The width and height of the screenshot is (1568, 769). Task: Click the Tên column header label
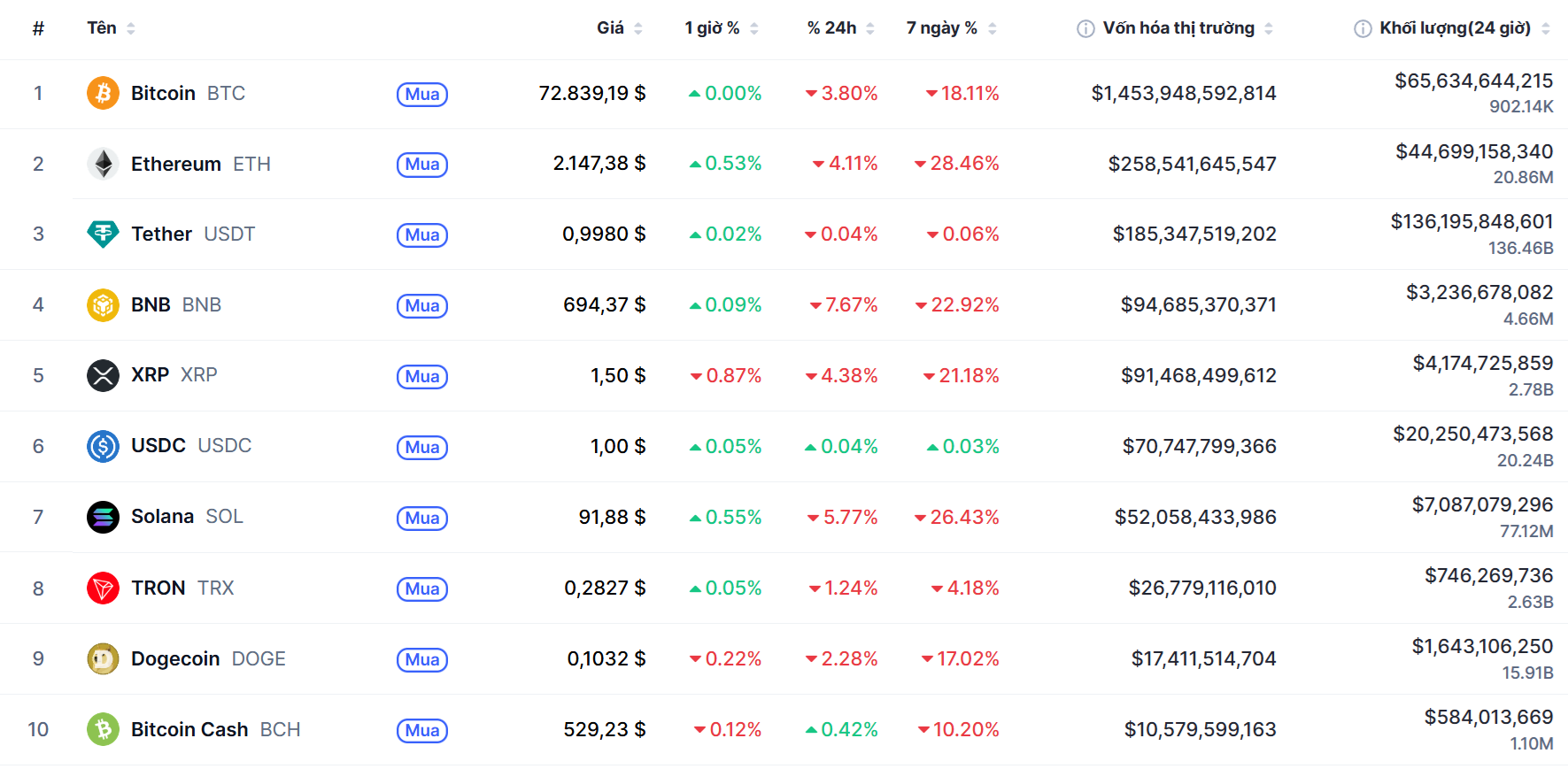click(102, 28)
